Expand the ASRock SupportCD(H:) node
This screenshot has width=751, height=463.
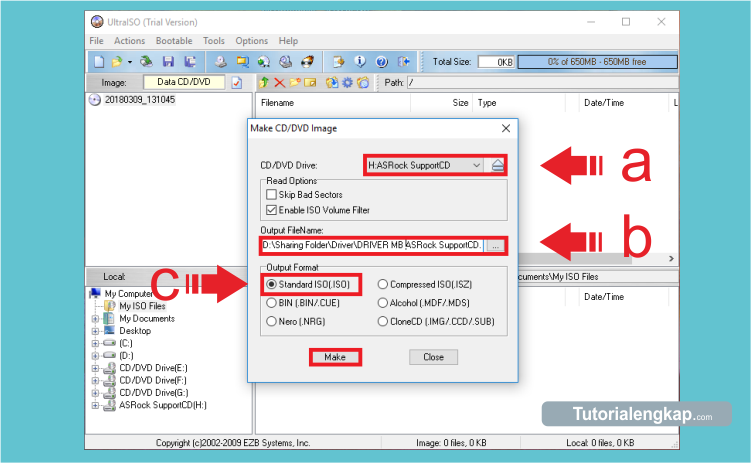[95, 406]
